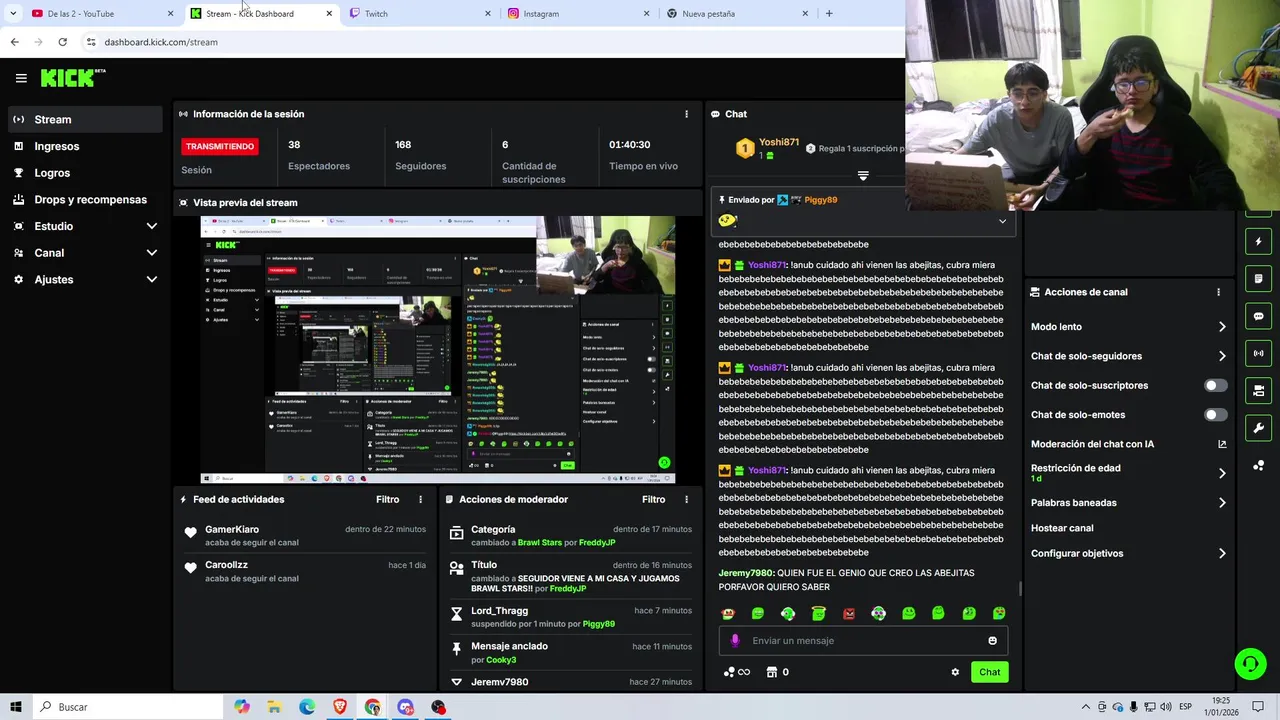Open Palabras baneadas chevron
The width and height of the screenshot is (1280, 720).
[1222, 503]
